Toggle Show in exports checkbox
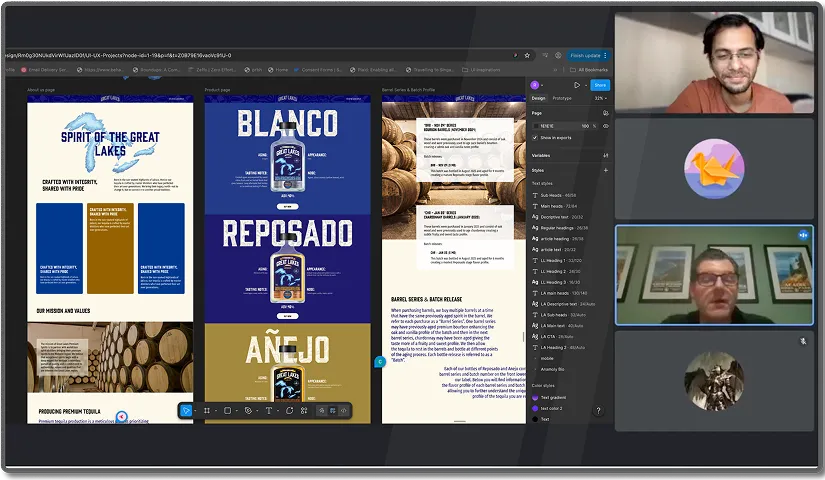The image size is (825, 480). pos(535,137)
